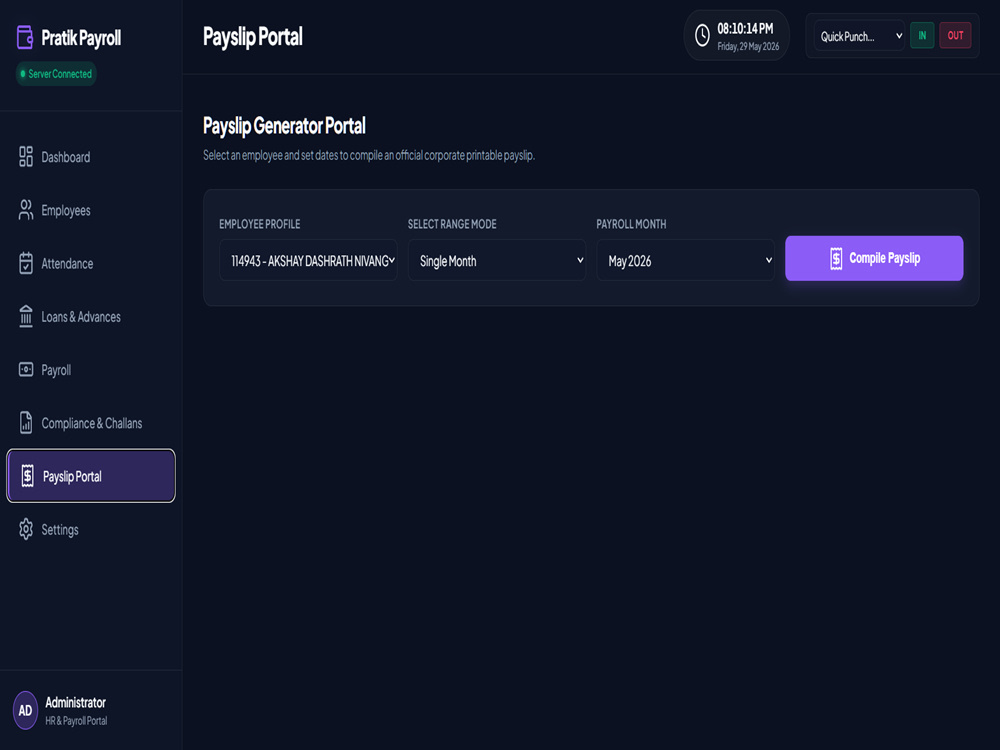
Task: Click the Administrator name label
Action: (75, 703)
